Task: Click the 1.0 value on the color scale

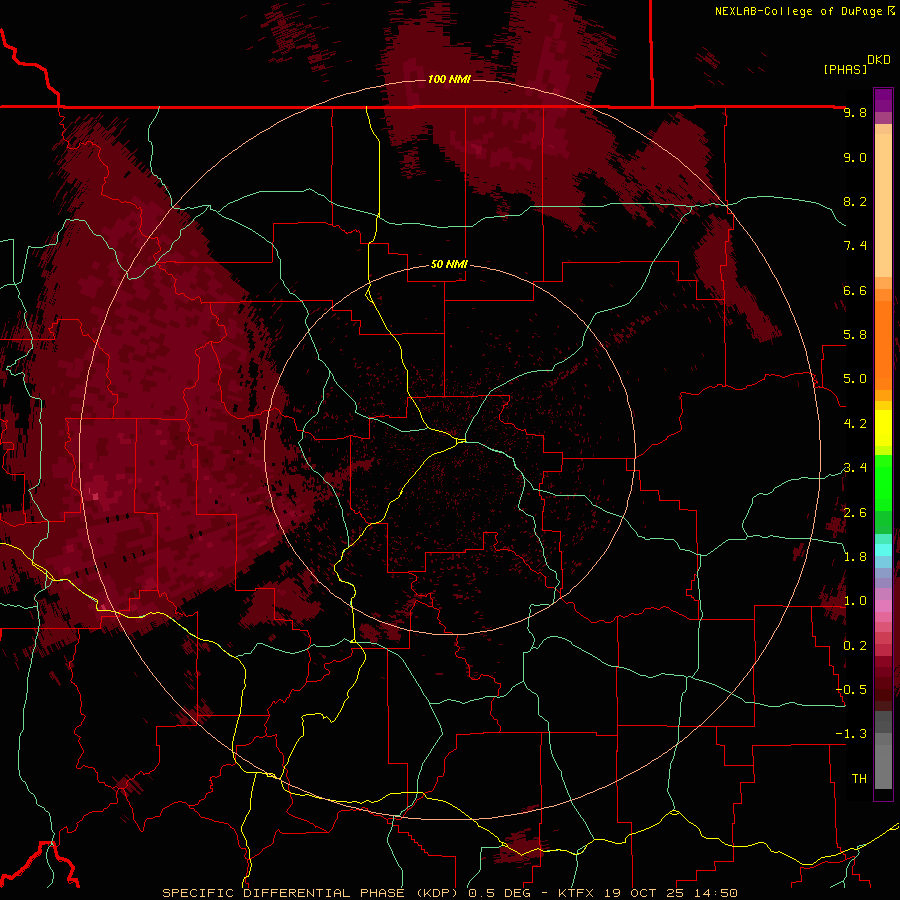Action: tap(855, 601)
